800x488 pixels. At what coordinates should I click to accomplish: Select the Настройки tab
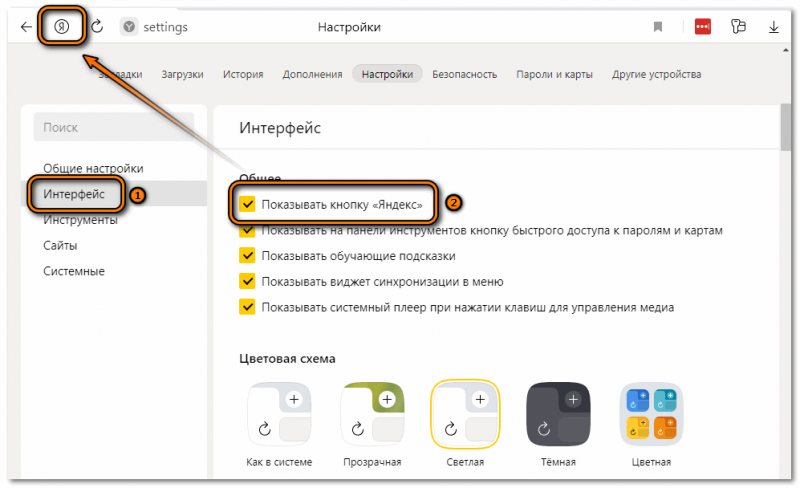pos(387,75)
